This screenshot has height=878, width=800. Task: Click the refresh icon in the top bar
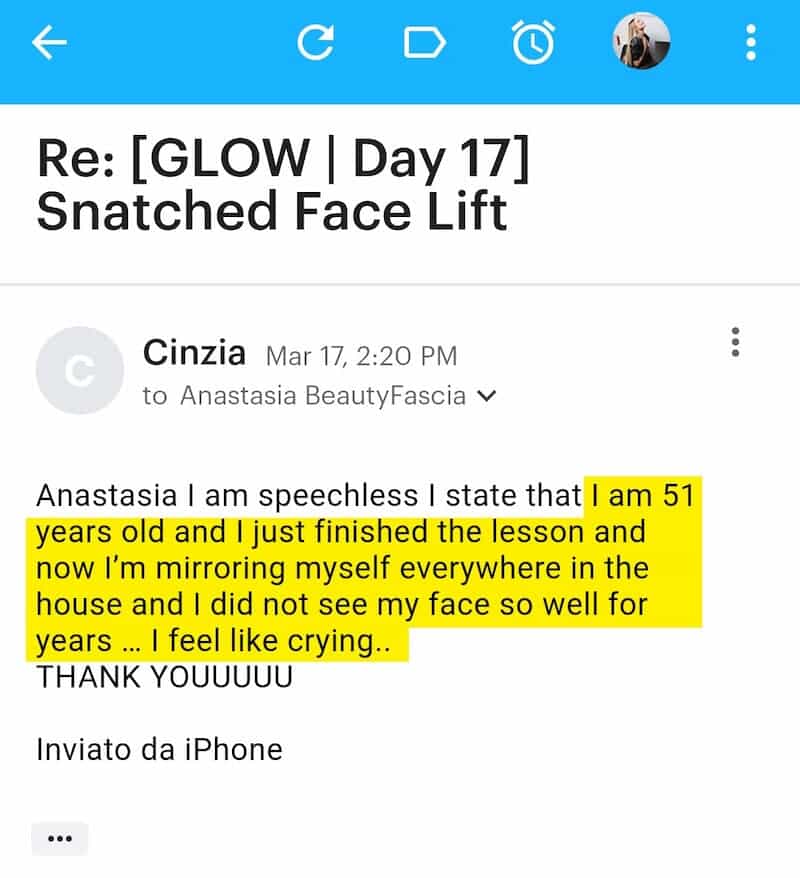pos(316,43)
